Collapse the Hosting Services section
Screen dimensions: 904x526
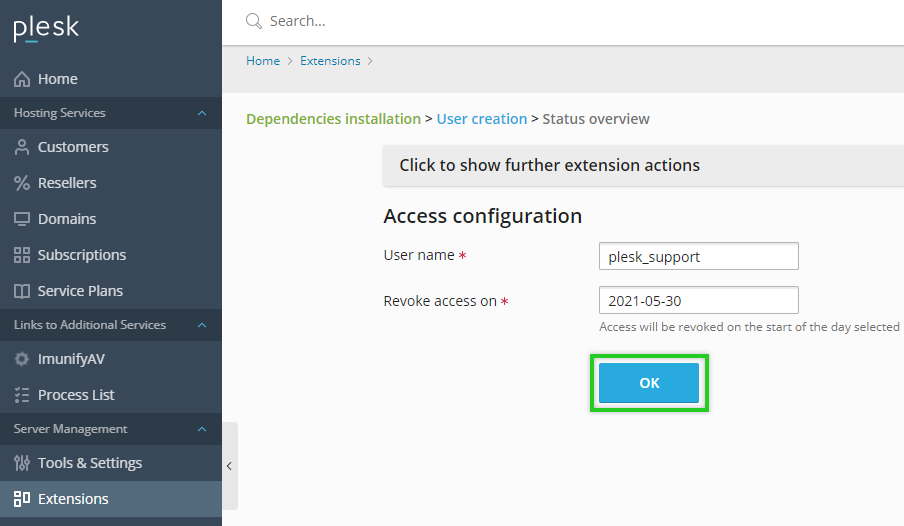(202, 113)
